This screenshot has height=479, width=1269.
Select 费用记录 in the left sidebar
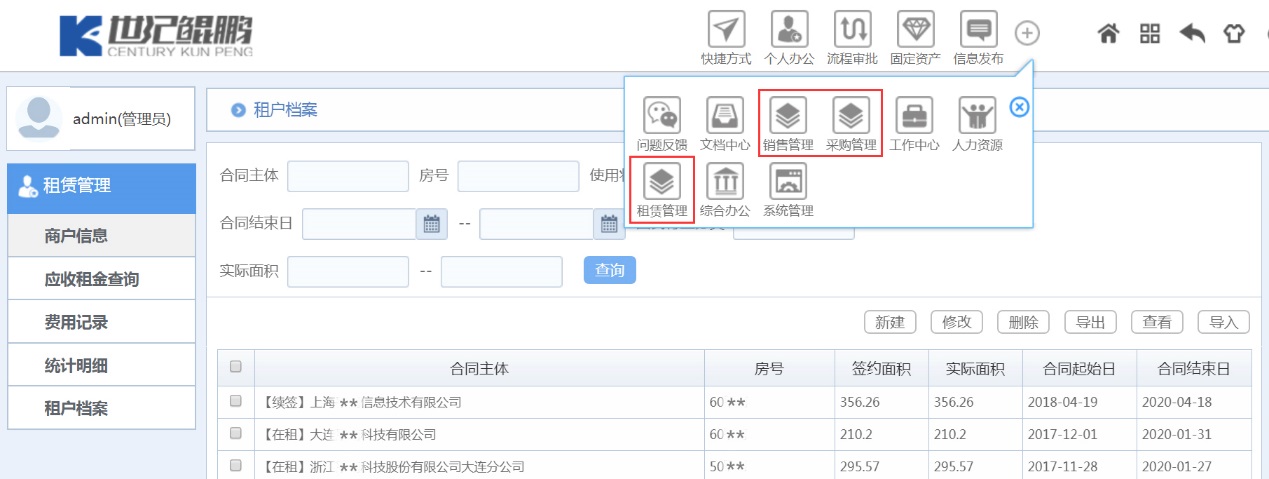(x=76, y=322)
